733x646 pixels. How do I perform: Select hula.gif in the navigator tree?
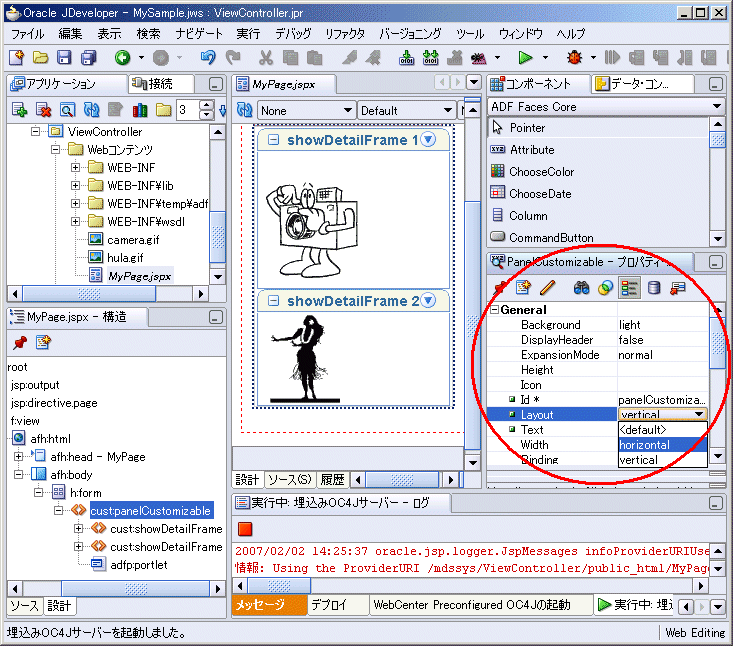pos(125,258)
